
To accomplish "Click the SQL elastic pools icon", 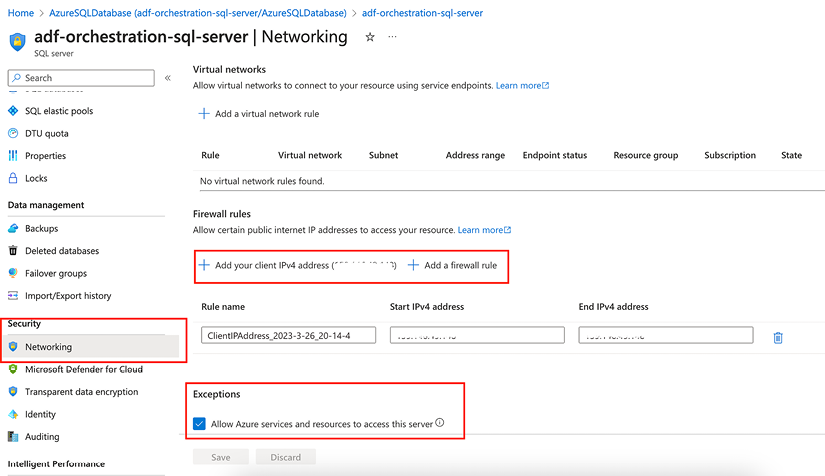I will pos(13,111).
